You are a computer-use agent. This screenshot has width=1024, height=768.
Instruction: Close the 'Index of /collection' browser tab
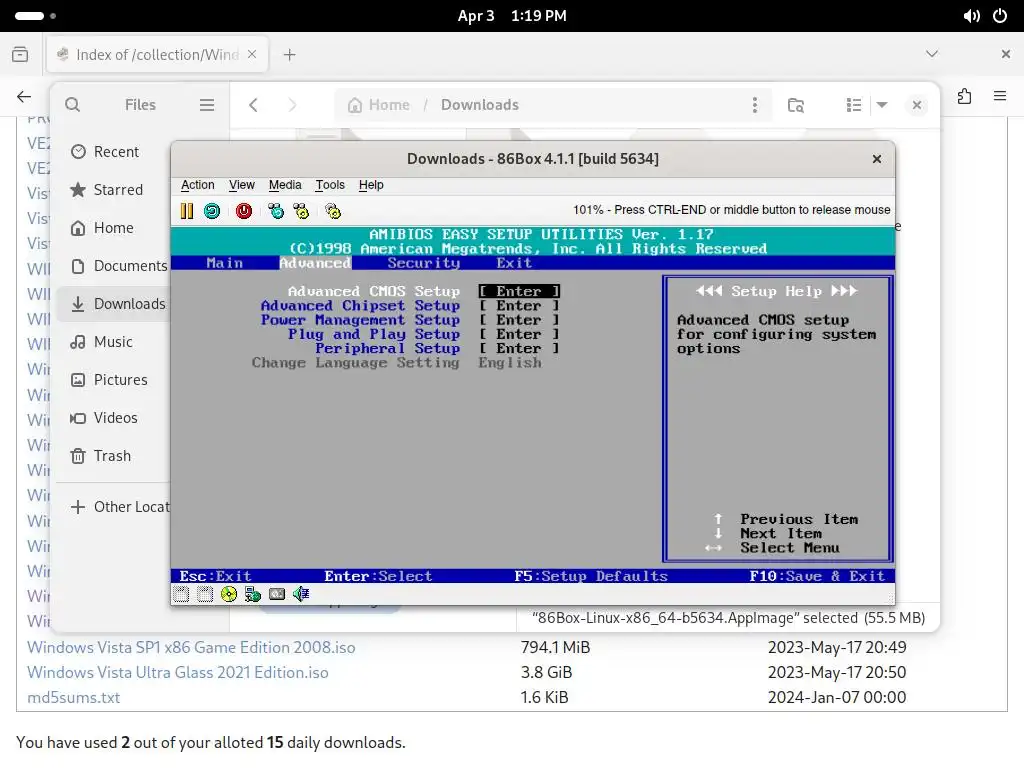(x=252, y=54)
